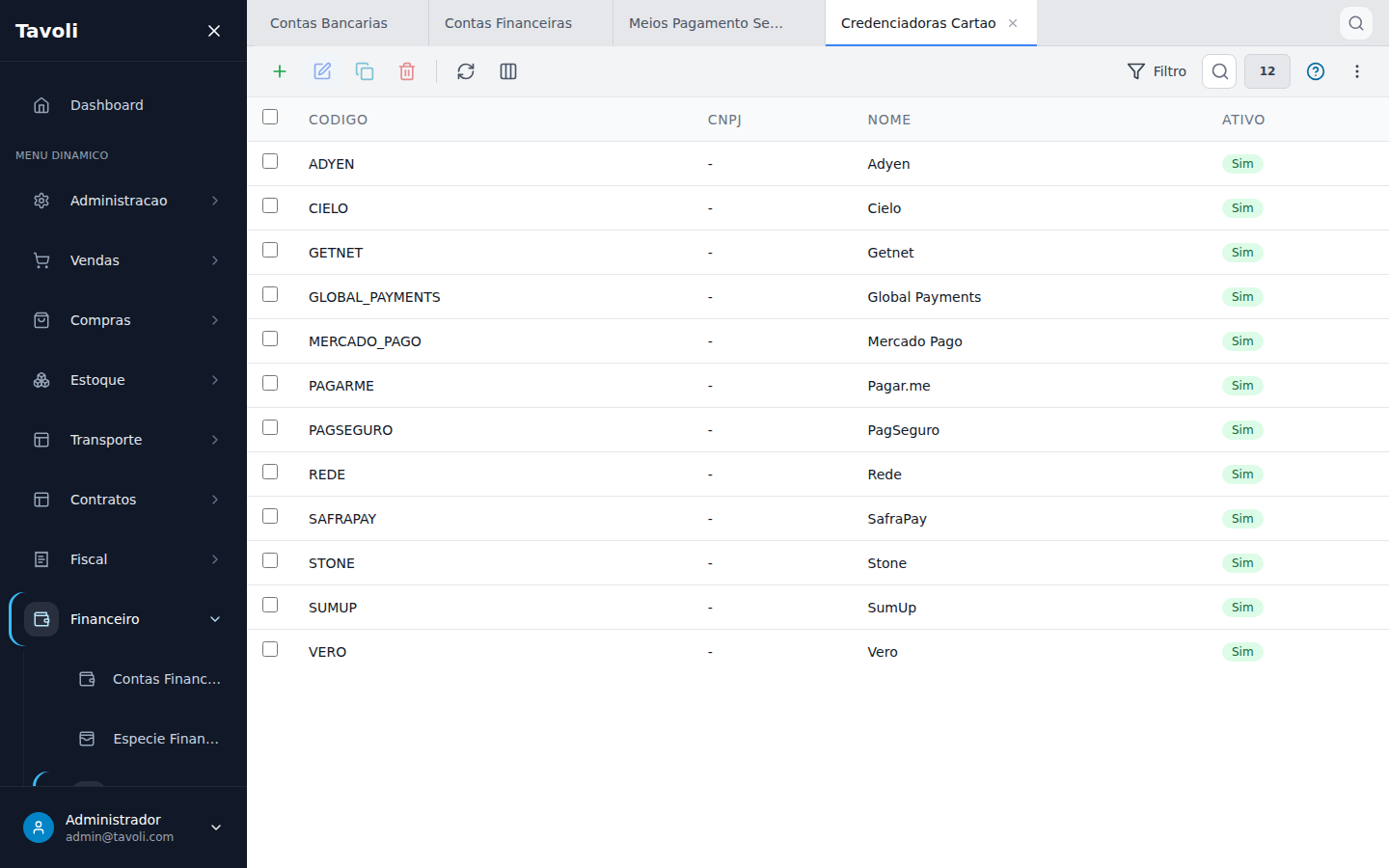Open the column layout icon
Screen dimensions: 1389x868
click(x=508, y=71)
